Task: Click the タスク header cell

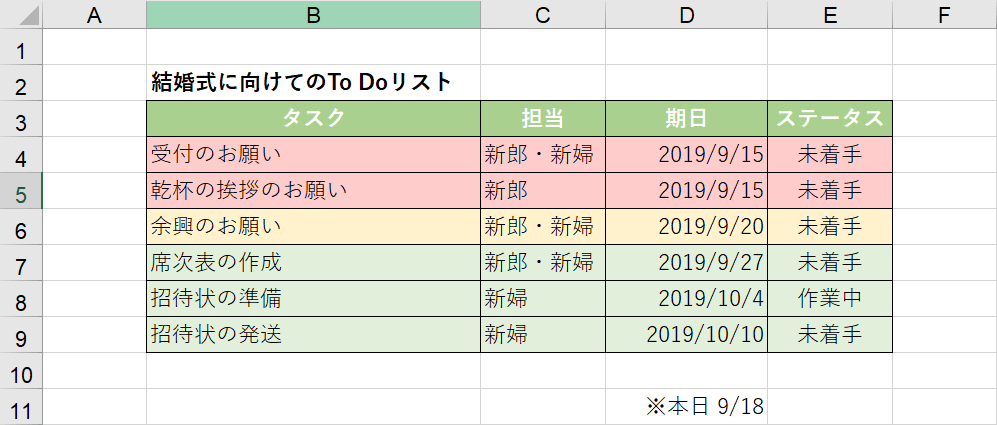Action: pyautogui.click(x=313, y=118)
